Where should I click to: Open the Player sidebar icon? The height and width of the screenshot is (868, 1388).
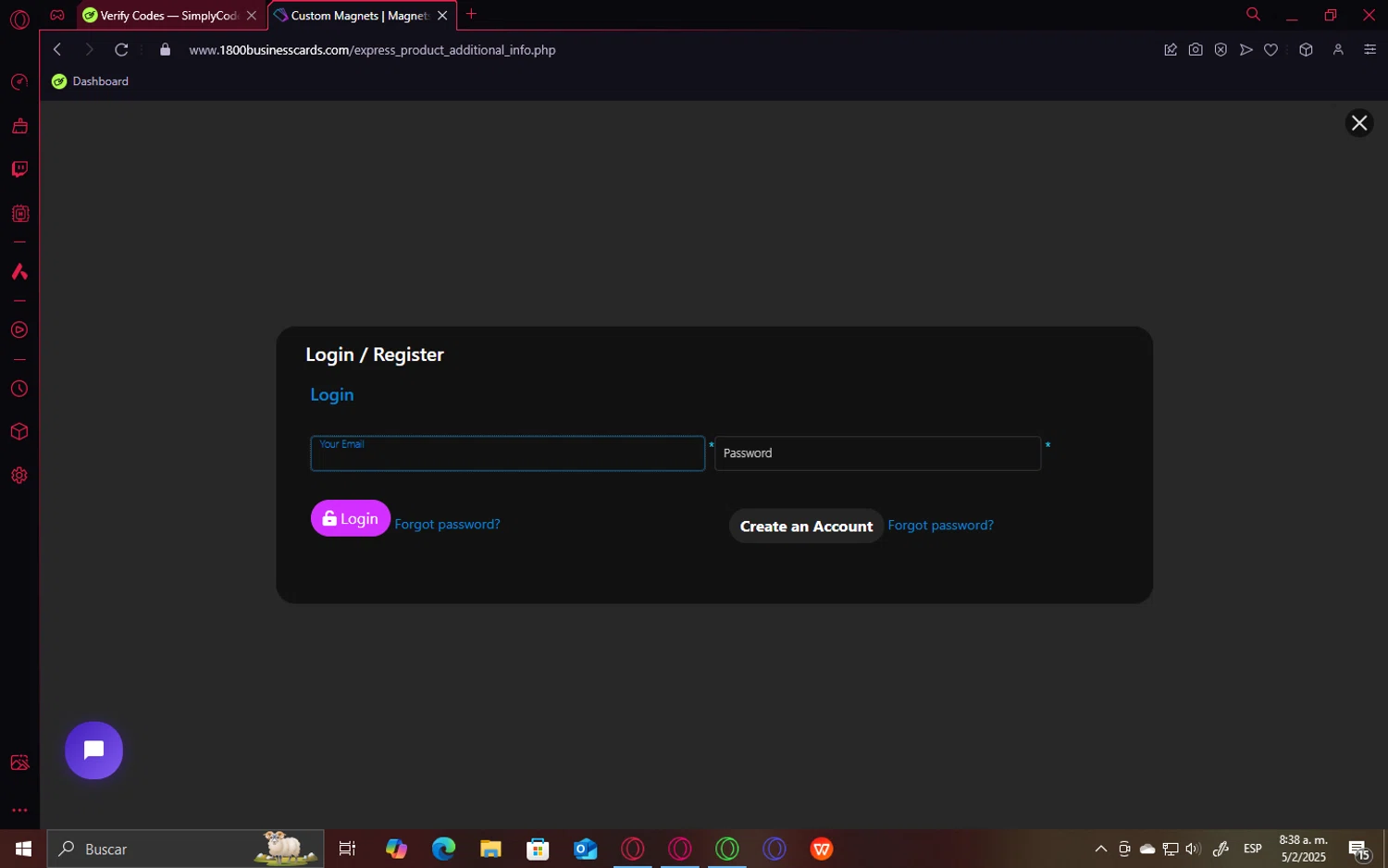coord(19,330)
